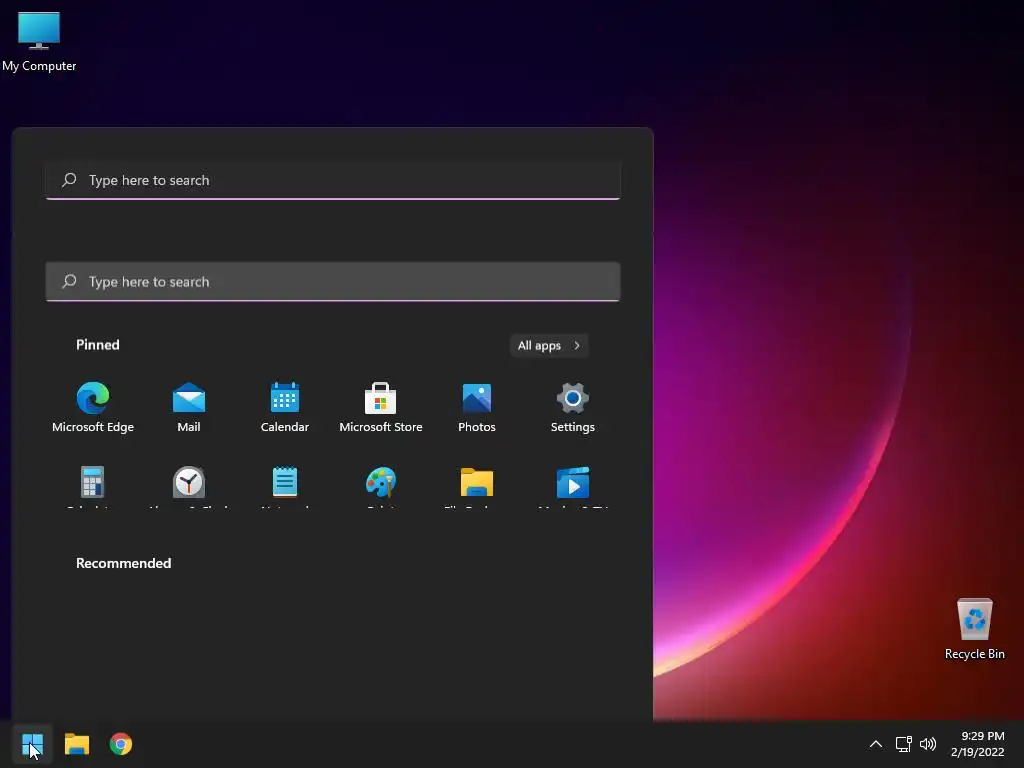Show hidden system tray icons
Image resolution: width=1024 pixels, height=768 pixels.
click(x=876, y=744)
